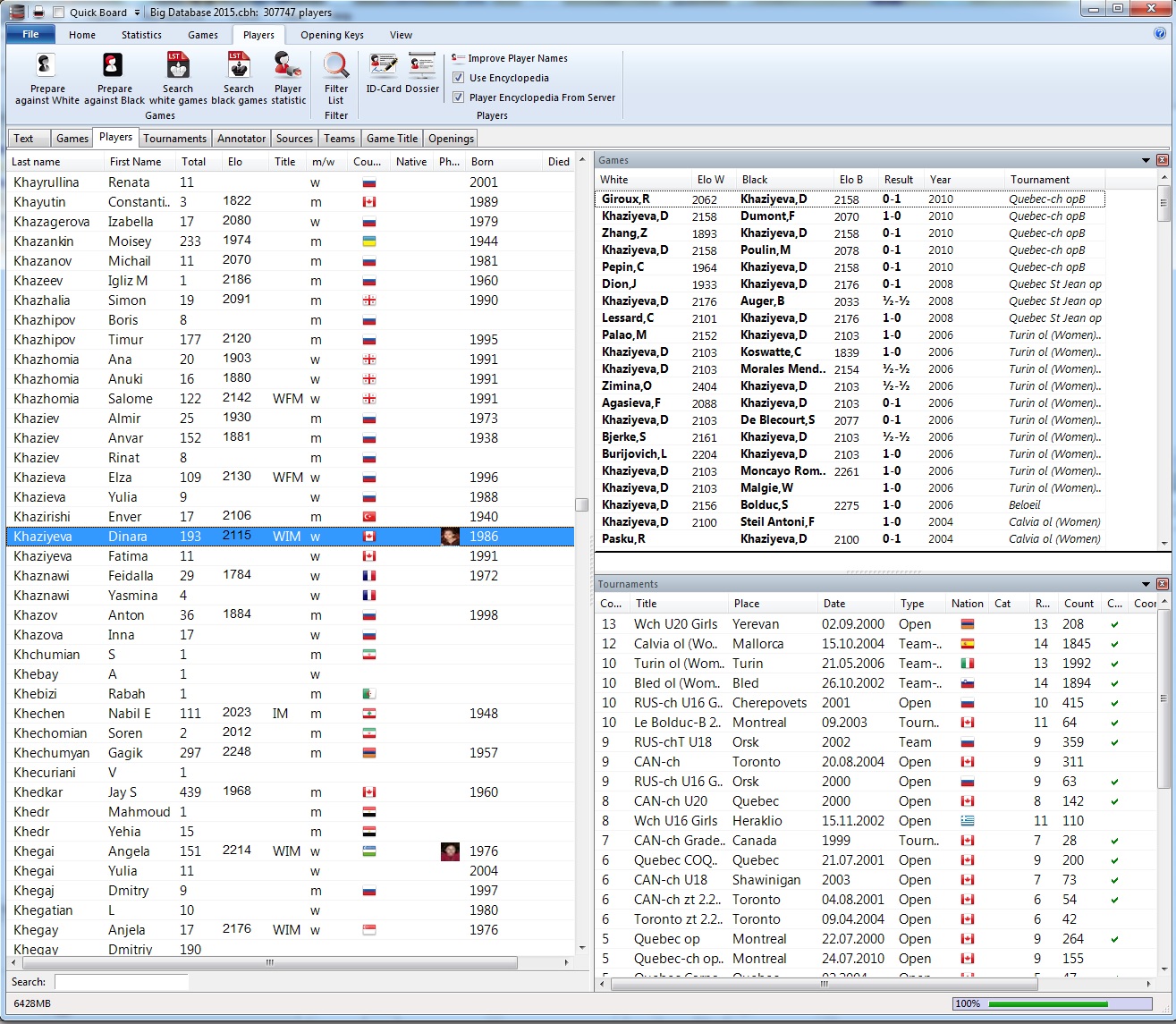Click the Filter List icon
The height and width of the screenshot is (1024, 1176).
(x=335, y=78)
